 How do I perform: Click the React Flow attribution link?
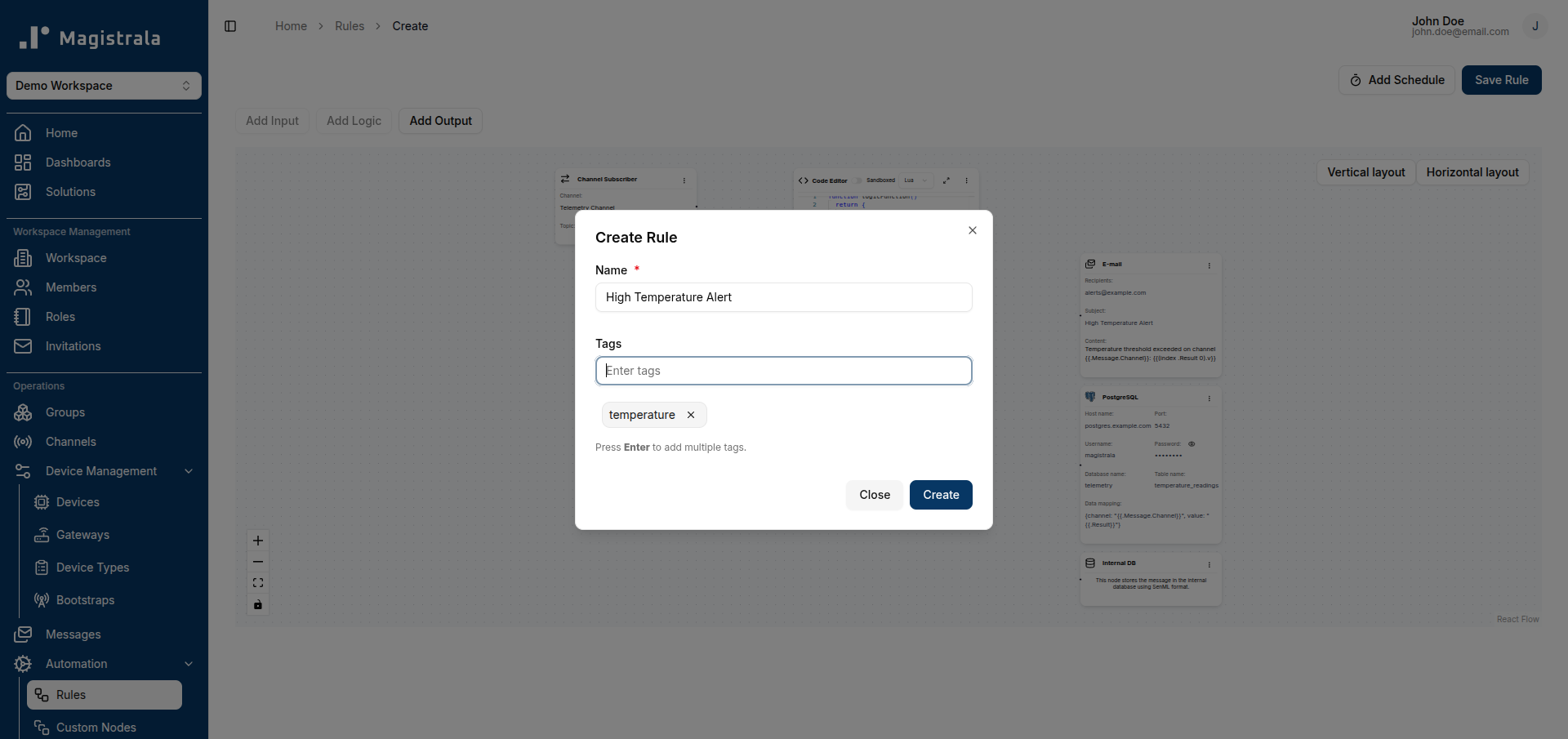1517,619
